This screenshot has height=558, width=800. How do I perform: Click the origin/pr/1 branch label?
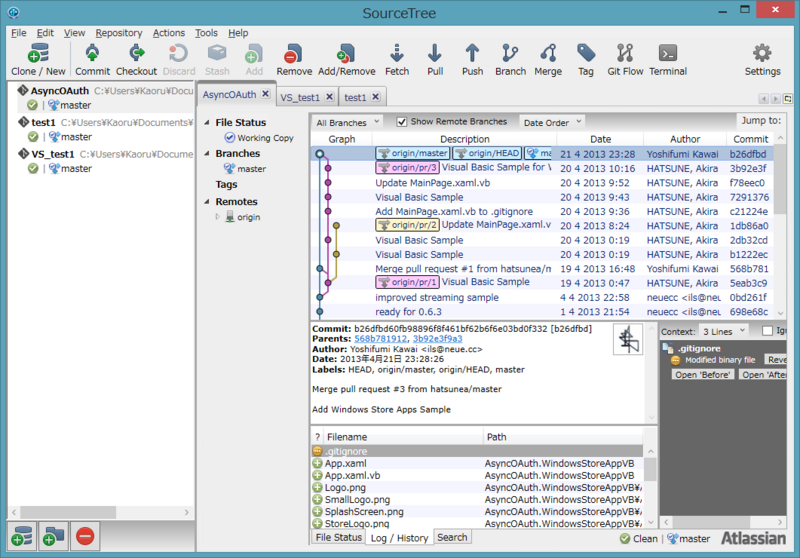pos(407,282)
